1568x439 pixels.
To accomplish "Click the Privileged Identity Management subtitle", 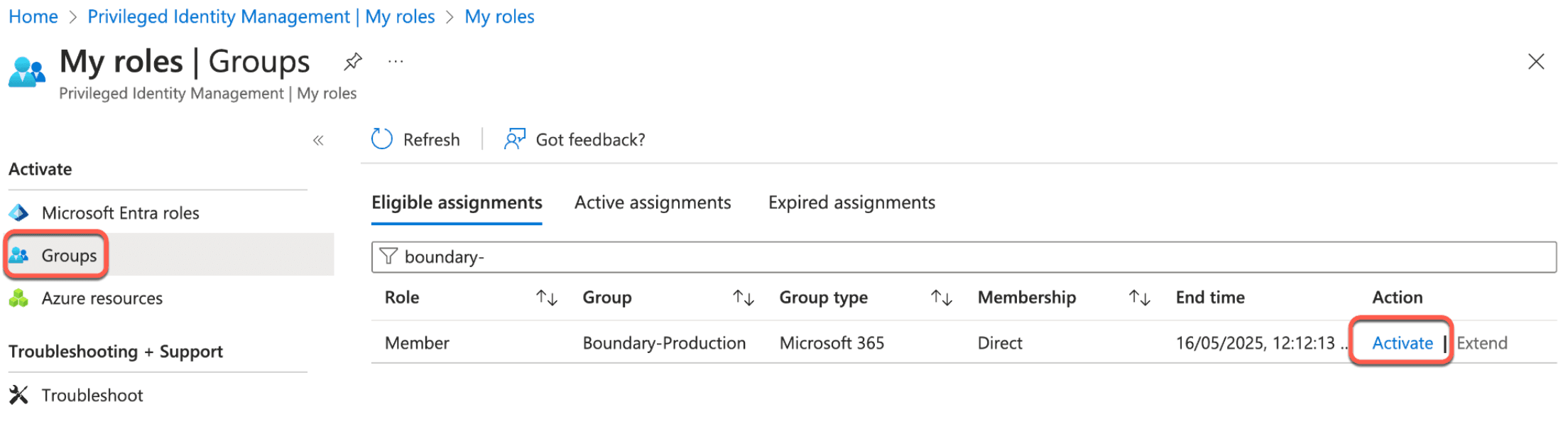I will pos(208,94).
